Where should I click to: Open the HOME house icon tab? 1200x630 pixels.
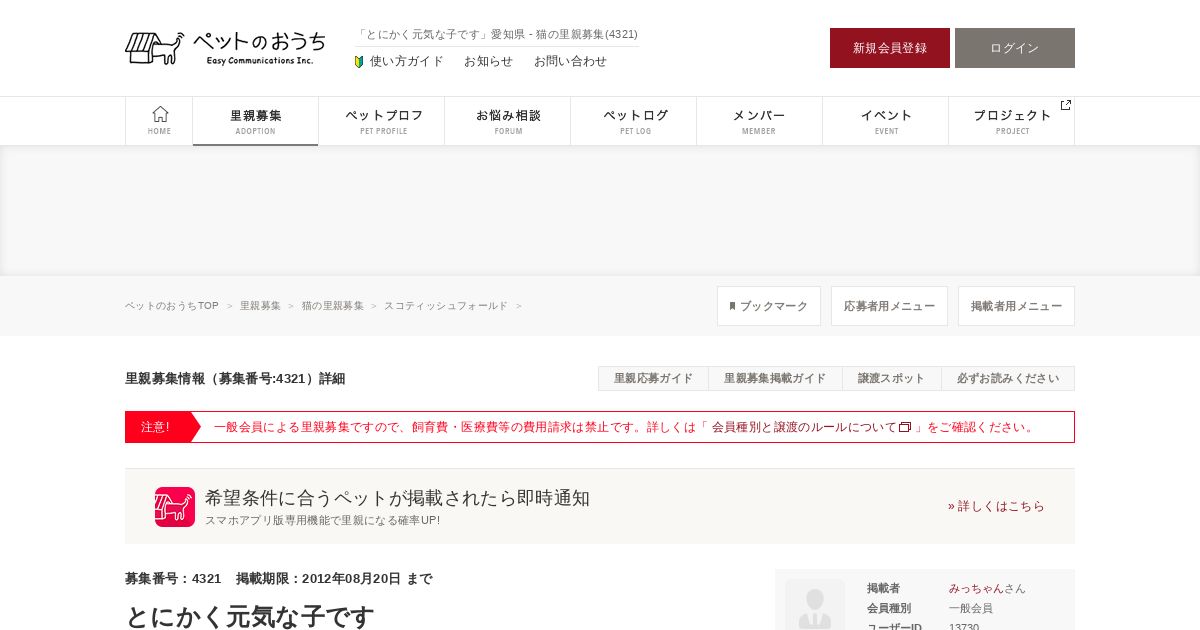(x=160, y=120)
